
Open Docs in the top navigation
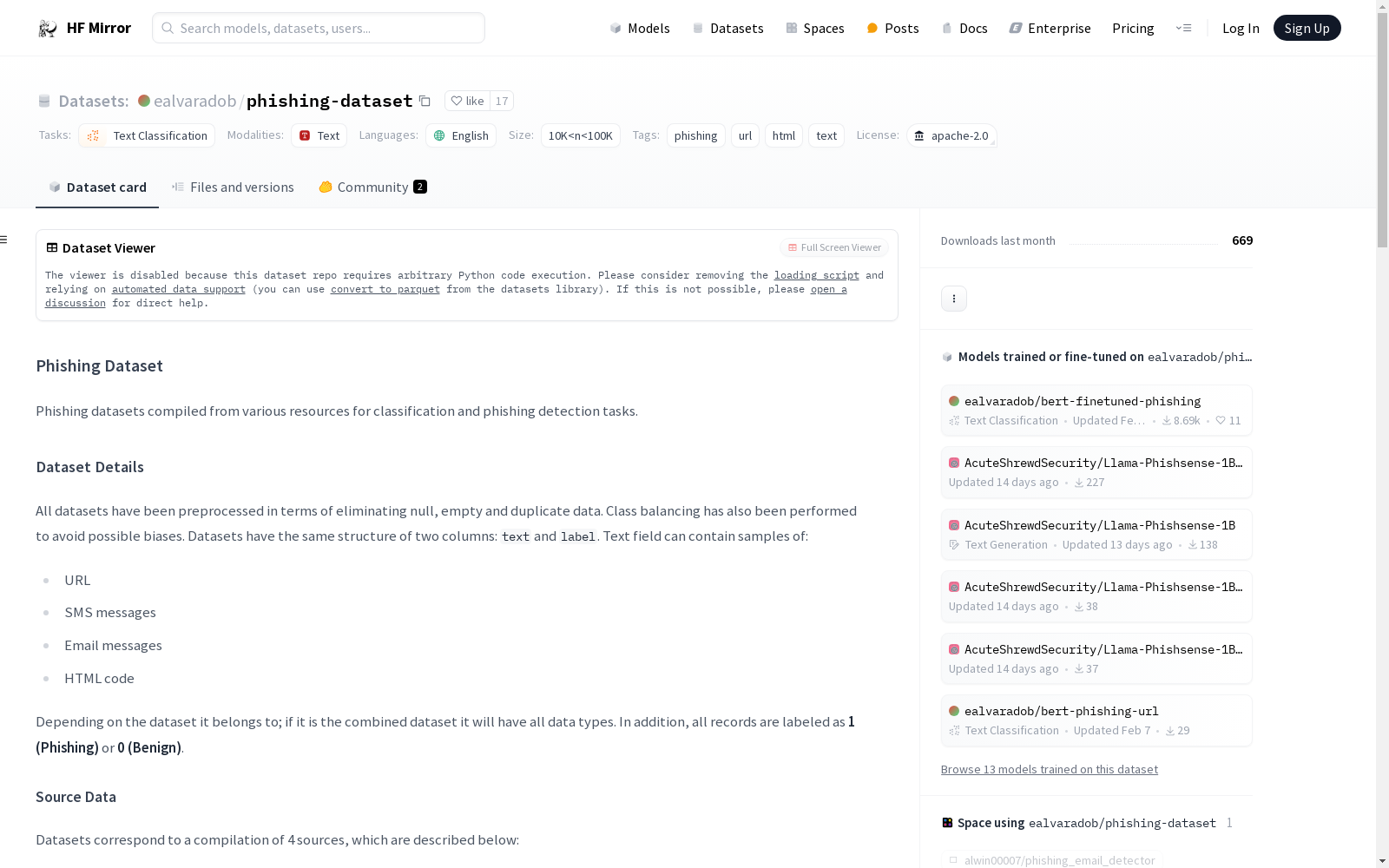tap(964, 29)
